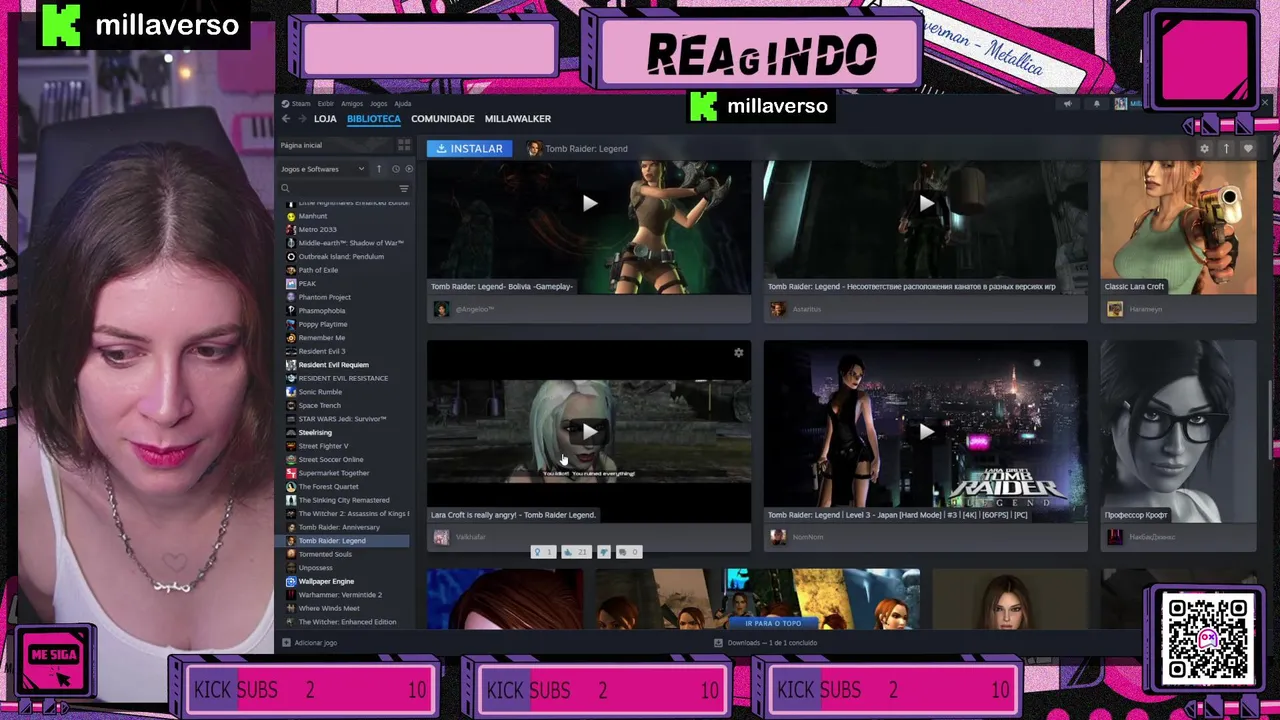The width and height of the screenshot is (1280, 720).
Task: Open the grid collections view icon
Action: [x=404, y=145]
